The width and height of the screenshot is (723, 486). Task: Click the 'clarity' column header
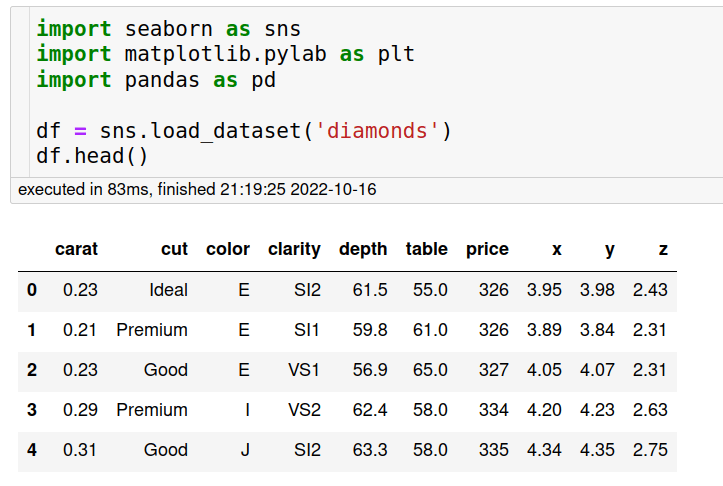[294, 249]
